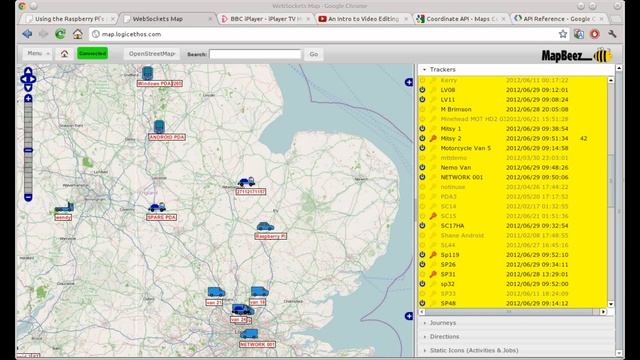This screenshot has width=640, height=360.
Task: Open the OpenStreetMap layer dropdown
Action: (x=152, y=53)
